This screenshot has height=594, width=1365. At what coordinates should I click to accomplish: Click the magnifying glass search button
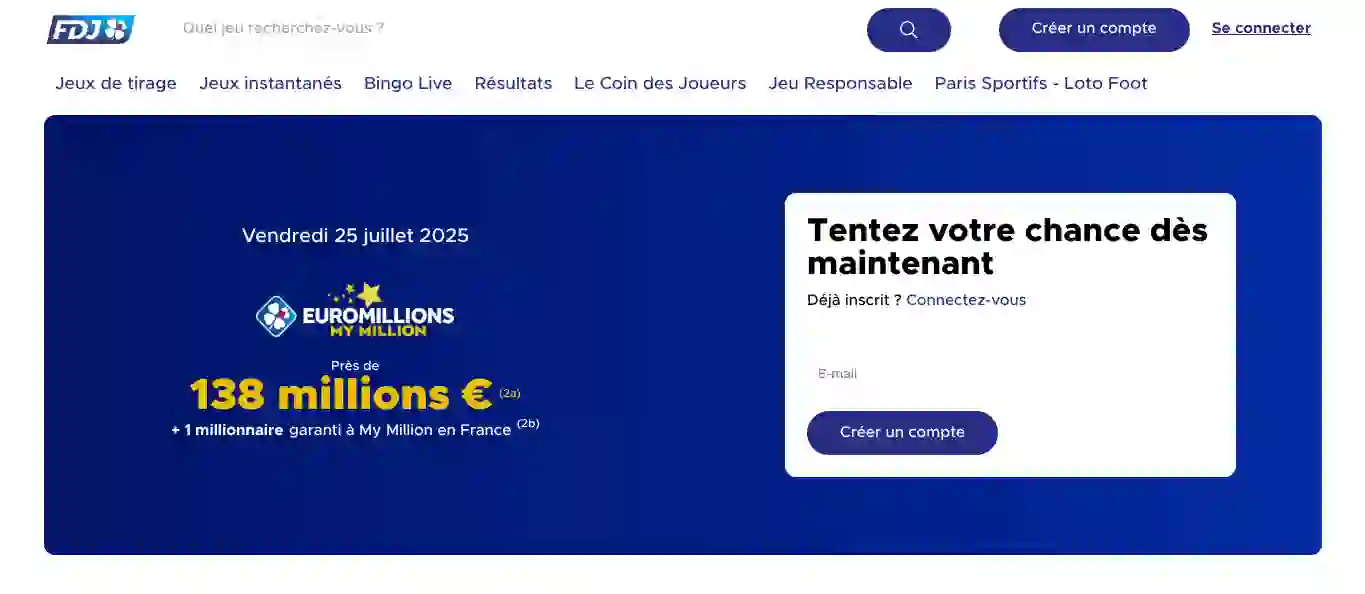[908, 30]
